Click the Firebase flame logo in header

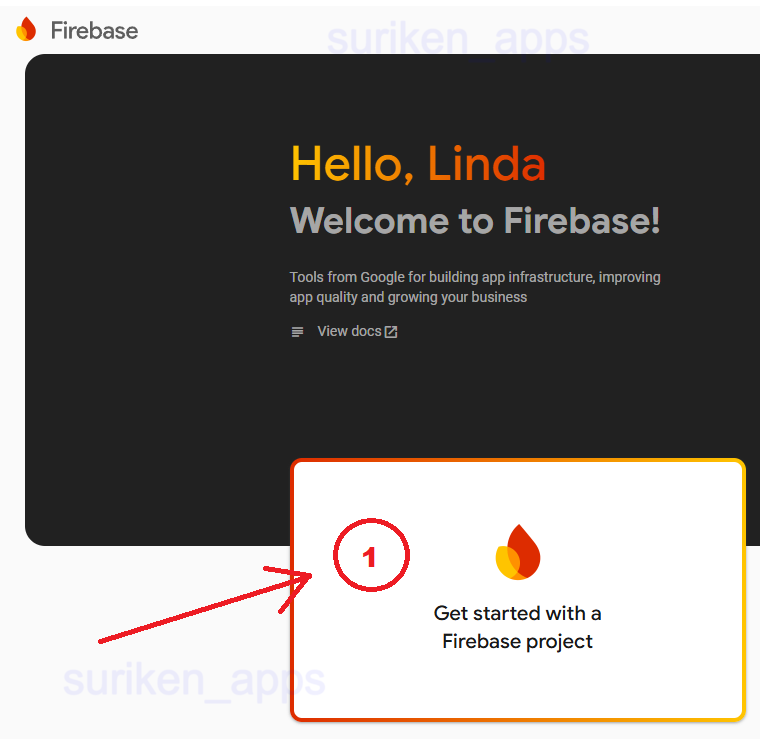point(26,30)
